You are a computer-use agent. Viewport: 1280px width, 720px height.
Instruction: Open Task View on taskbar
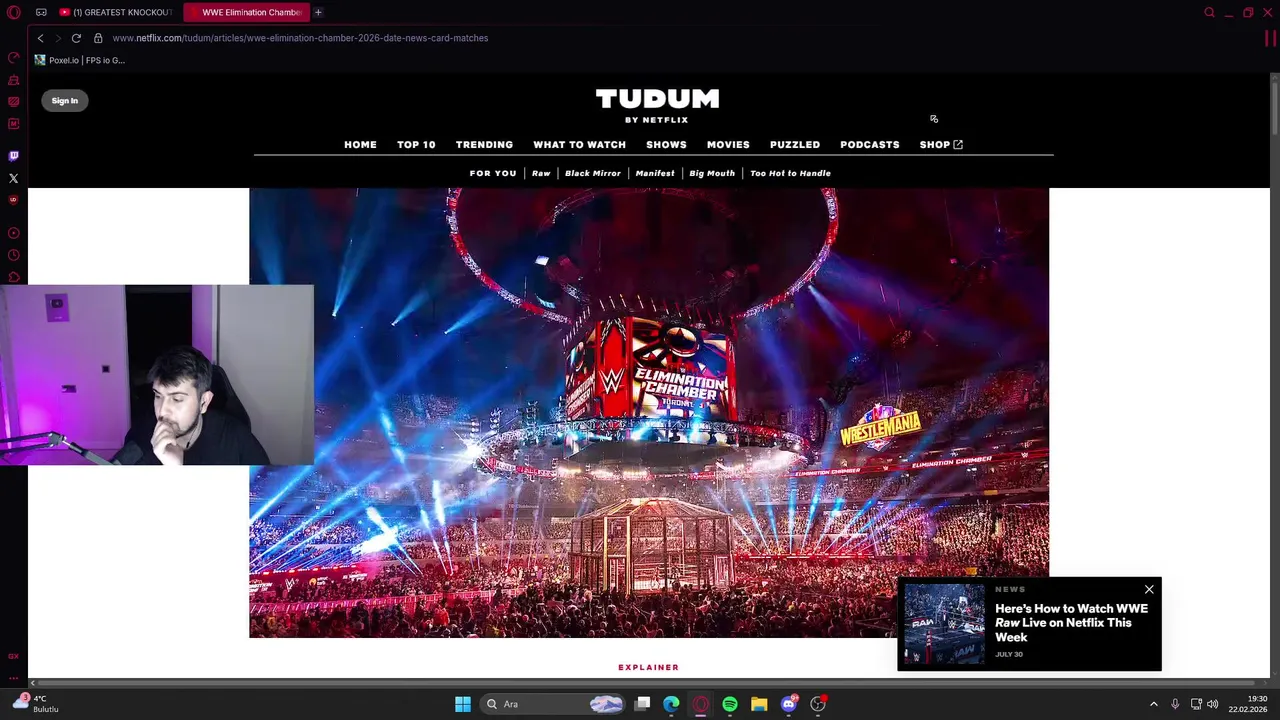643,704
